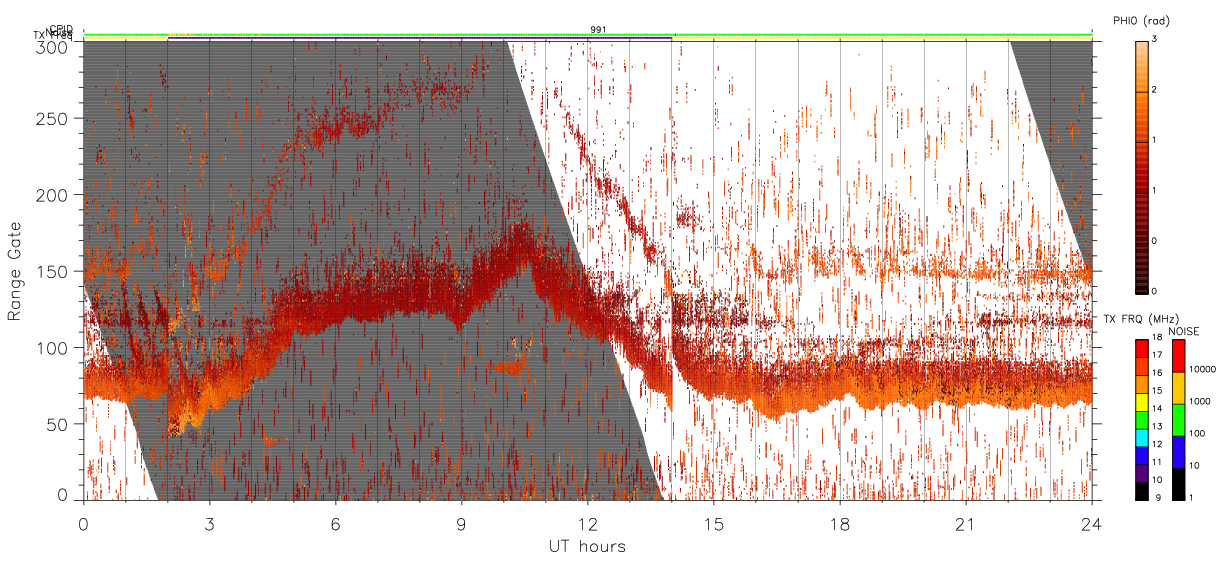
Task: Select the black 9 MHz TX FRQ swatch
Action: [1142, 491]
